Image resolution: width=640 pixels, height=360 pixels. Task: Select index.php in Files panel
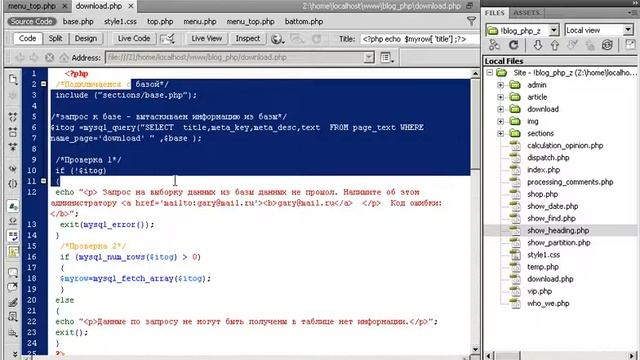tap(543, 170)
